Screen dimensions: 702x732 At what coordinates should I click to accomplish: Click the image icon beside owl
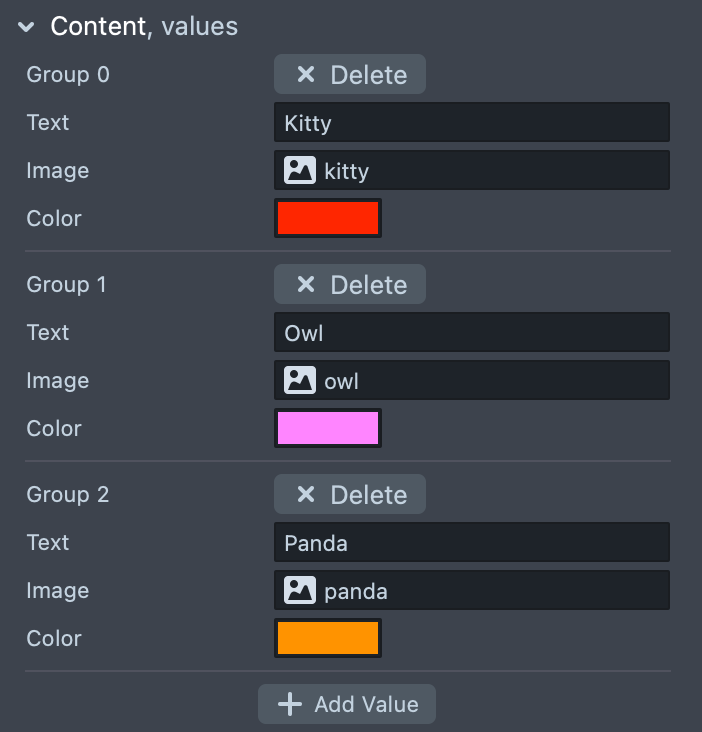click(300, 381)
